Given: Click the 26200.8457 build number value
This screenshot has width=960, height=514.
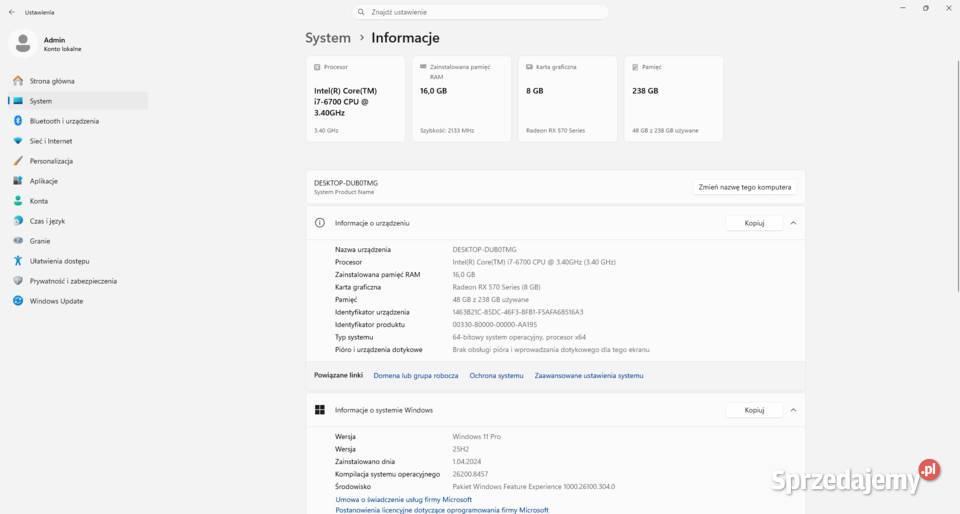Looking at the screenshot, I should 470,474.
